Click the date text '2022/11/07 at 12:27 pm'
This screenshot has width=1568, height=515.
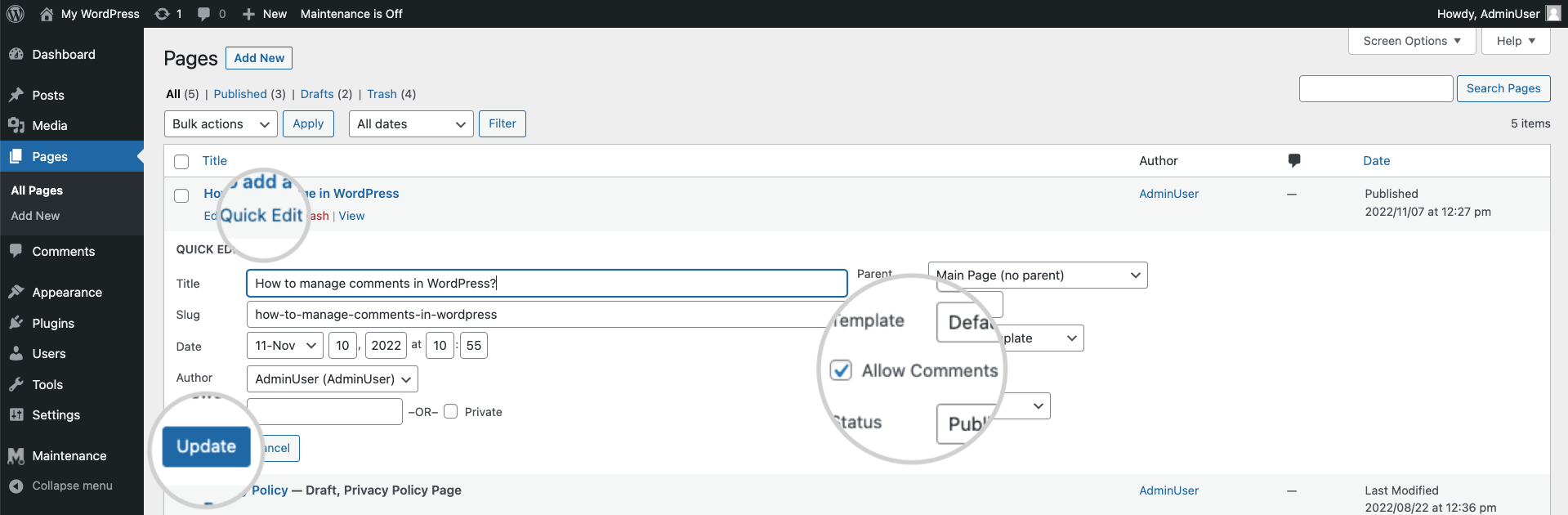1427,212
